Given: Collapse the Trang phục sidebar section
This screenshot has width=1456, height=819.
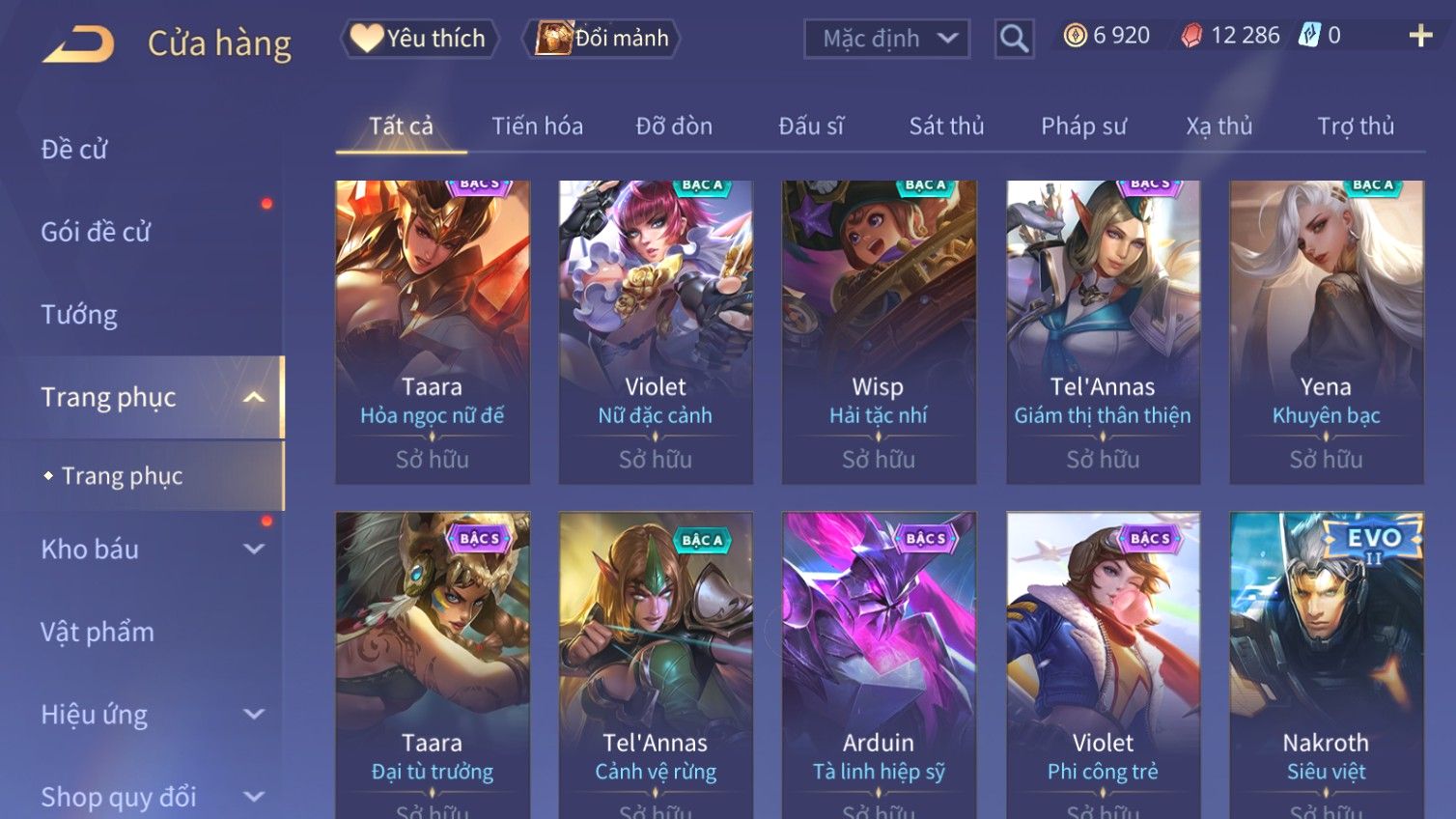Looking at the screenshot, I should point(254,397).
